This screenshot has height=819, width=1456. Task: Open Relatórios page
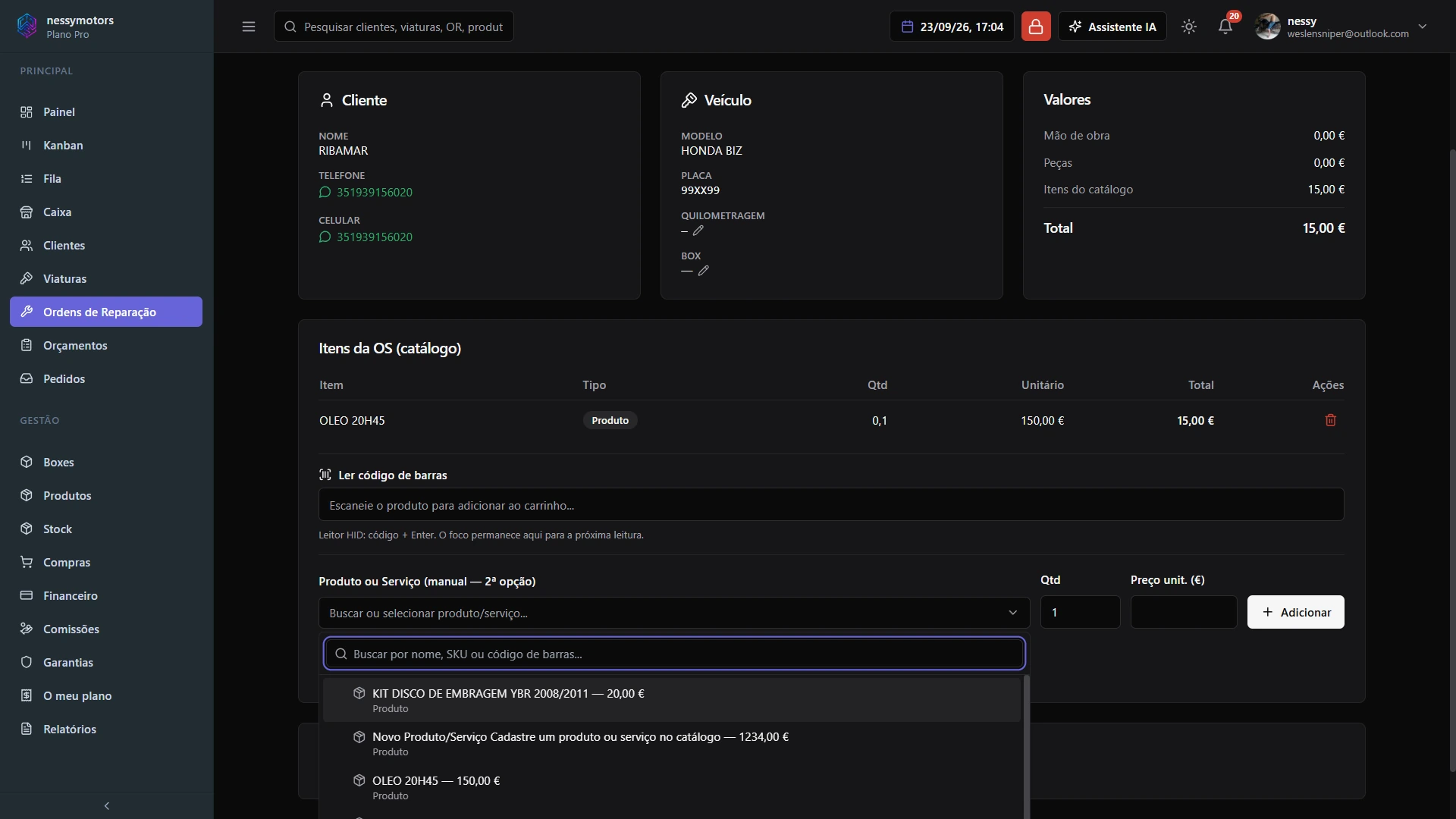tap(106, 730)
